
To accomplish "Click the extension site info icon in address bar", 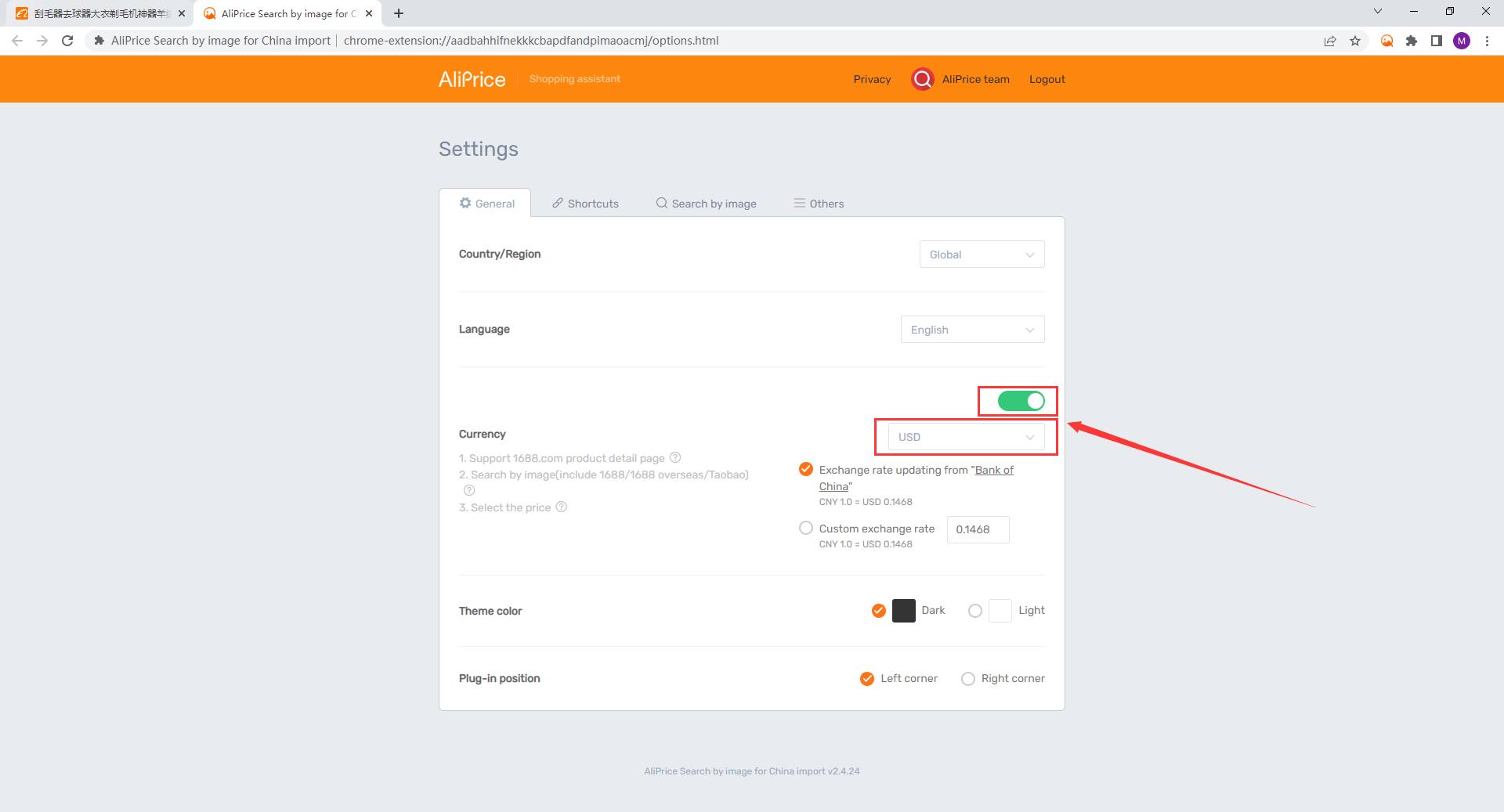I will [99, 41].
